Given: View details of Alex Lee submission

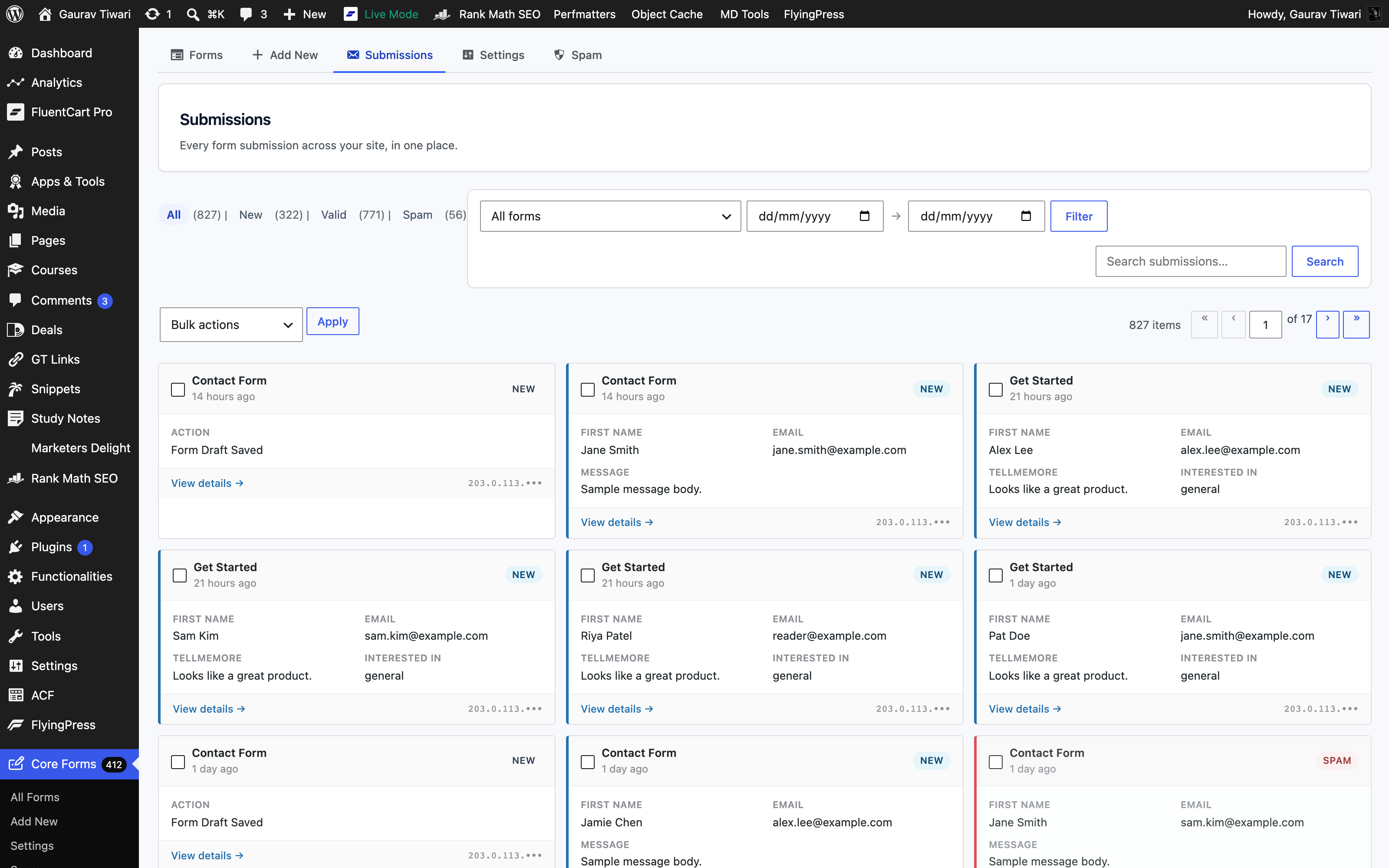Looking at the screenshot, I should click(x=1024, y=523).
